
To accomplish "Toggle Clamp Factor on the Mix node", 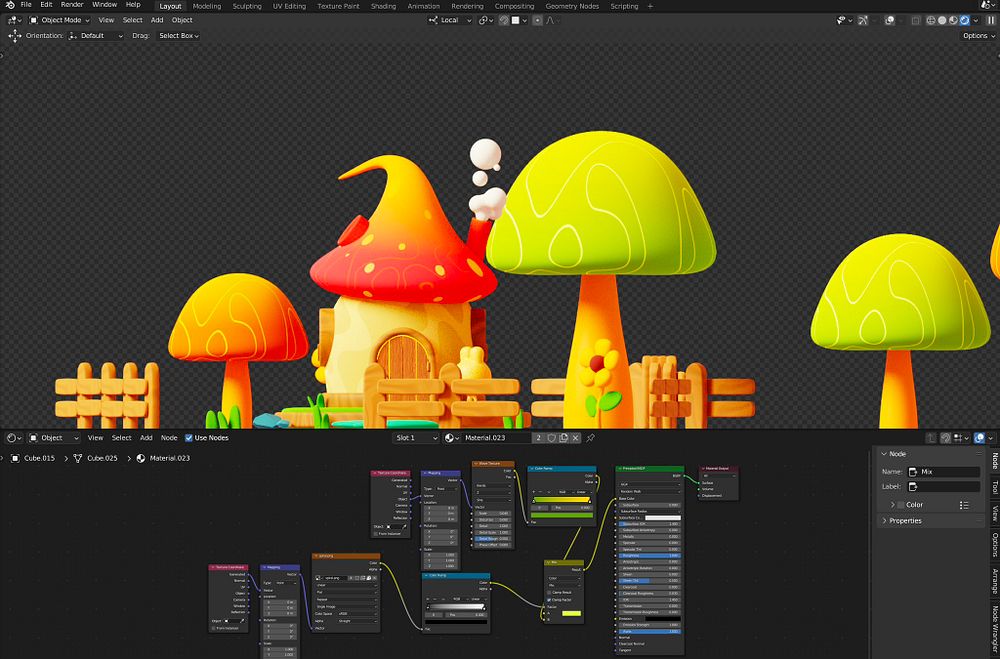I will coord(550,600).
